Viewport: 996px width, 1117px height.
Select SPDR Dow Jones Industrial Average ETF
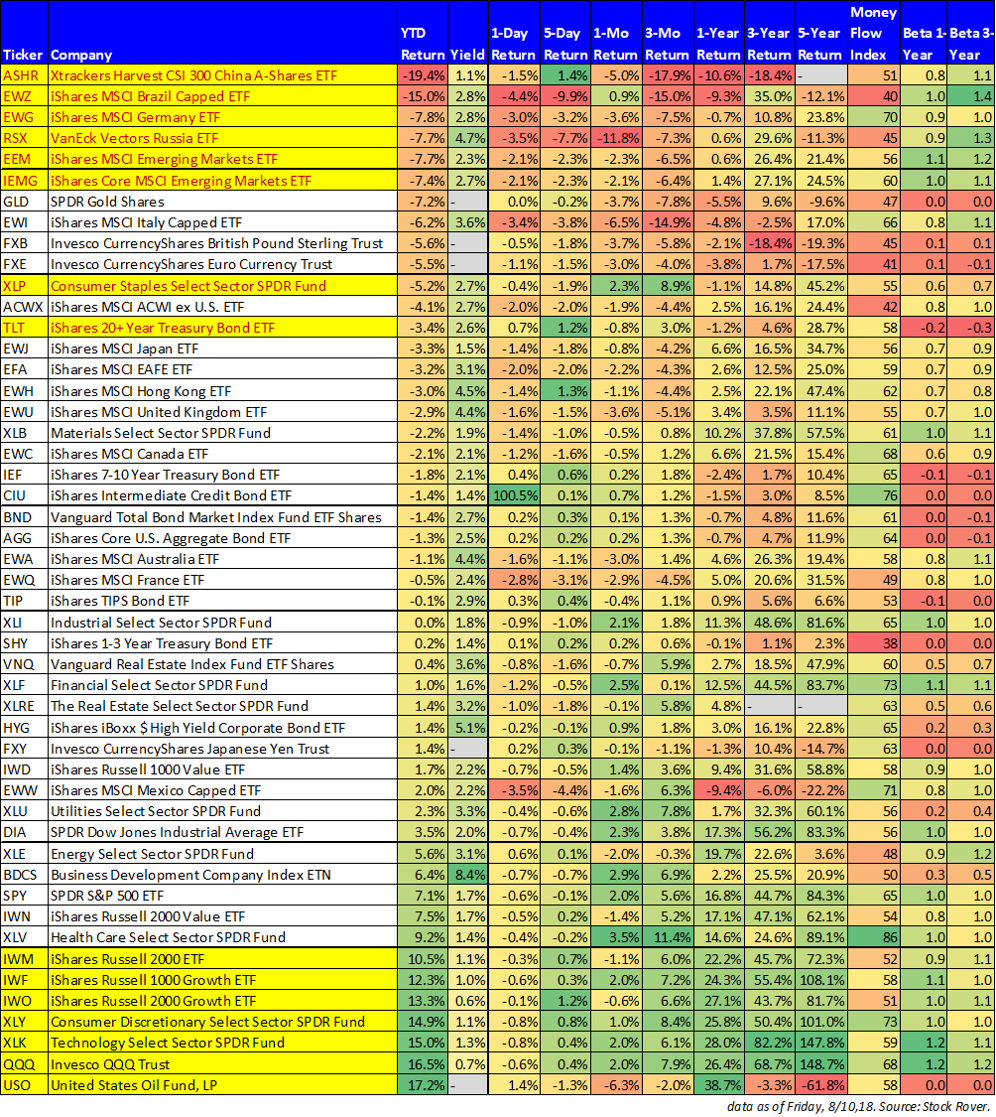tap(177, 833)
